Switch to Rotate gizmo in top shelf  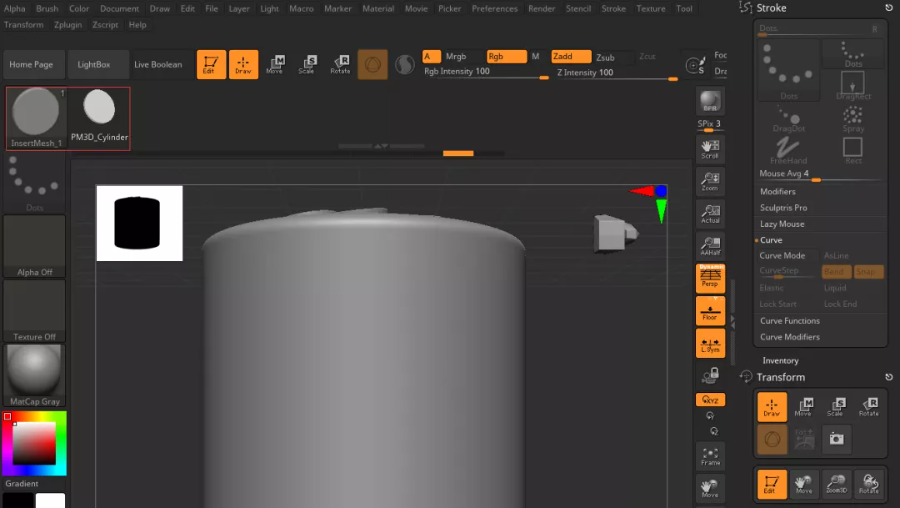click(x=340, y=64)
